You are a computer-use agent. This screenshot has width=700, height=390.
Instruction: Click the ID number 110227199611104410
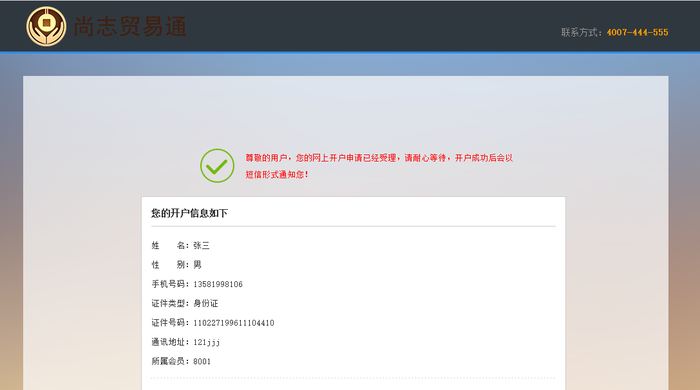(234, 323)
